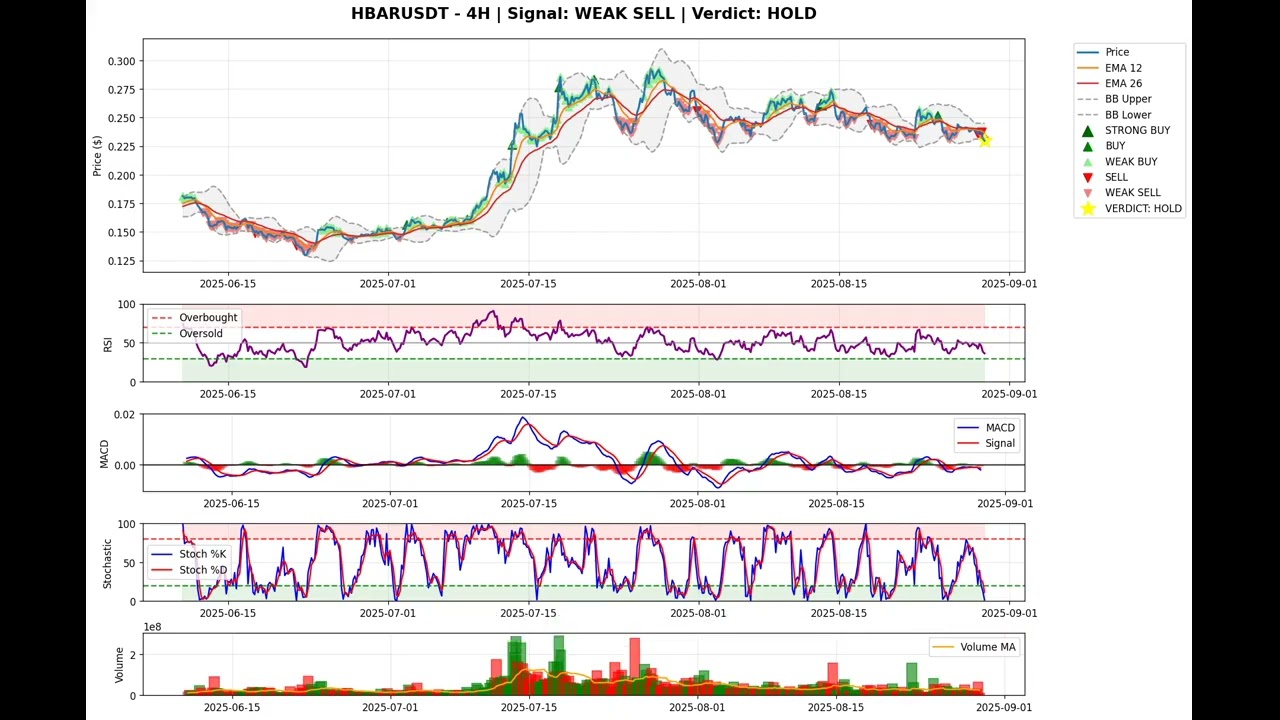Screen dimensions: 1280x720
Task: Click the Stoch %K legend entry
Action: [x=190, y=554]
